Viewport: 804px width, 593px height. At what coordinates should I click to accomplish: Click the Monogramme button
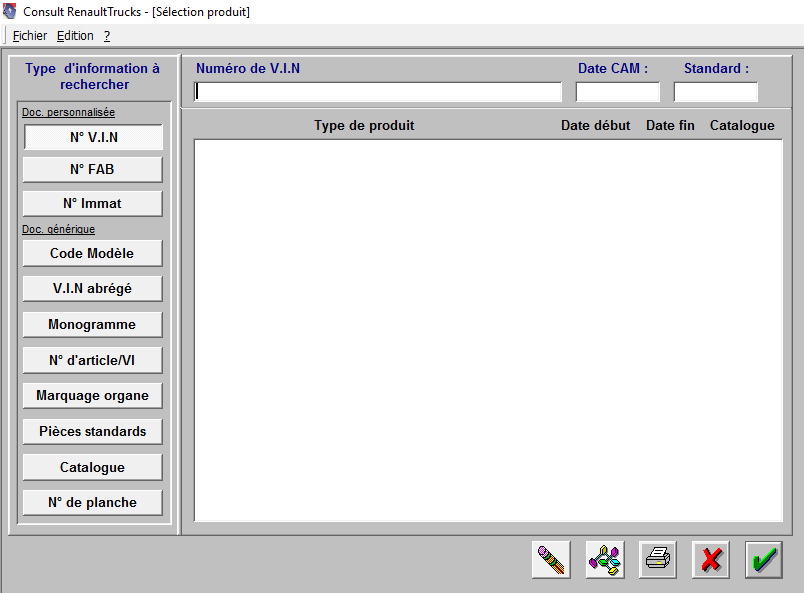(x=92, y=325)
